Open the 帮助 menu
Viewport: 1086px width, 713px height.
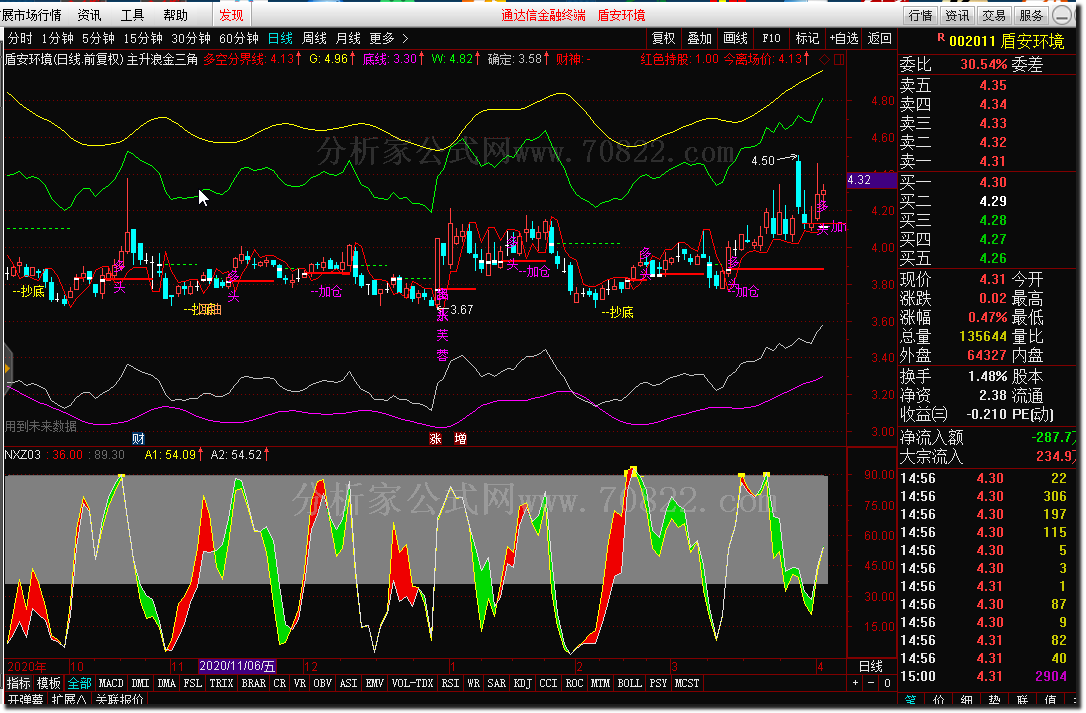[x=175, y=15]
